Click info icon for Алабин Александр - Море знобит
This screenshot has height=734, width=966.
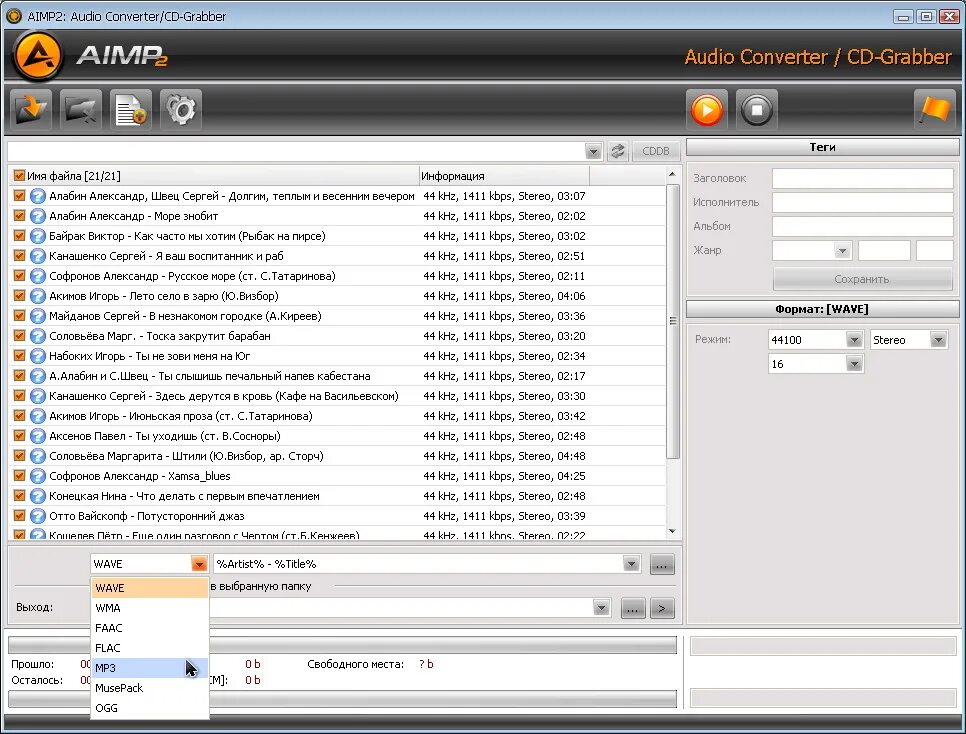(x=38, y=216)
